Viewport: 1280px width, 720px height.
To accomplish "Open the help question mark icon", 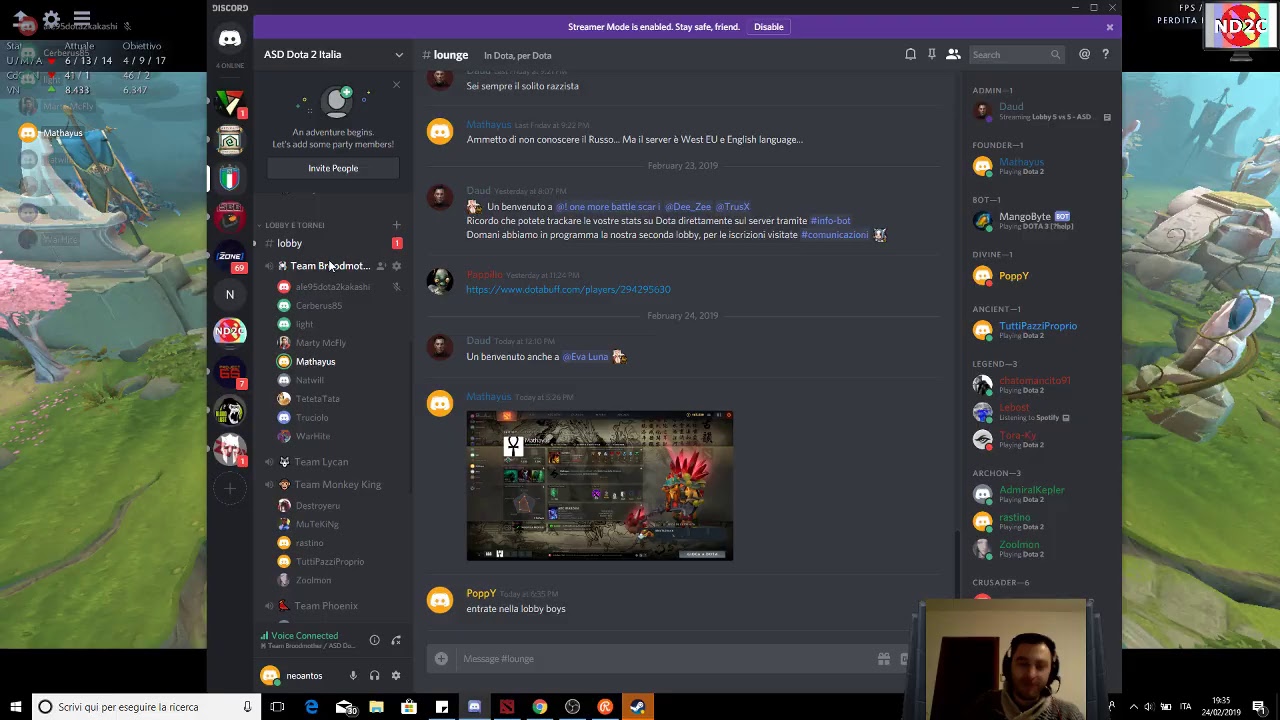I will pos(1105,55).
